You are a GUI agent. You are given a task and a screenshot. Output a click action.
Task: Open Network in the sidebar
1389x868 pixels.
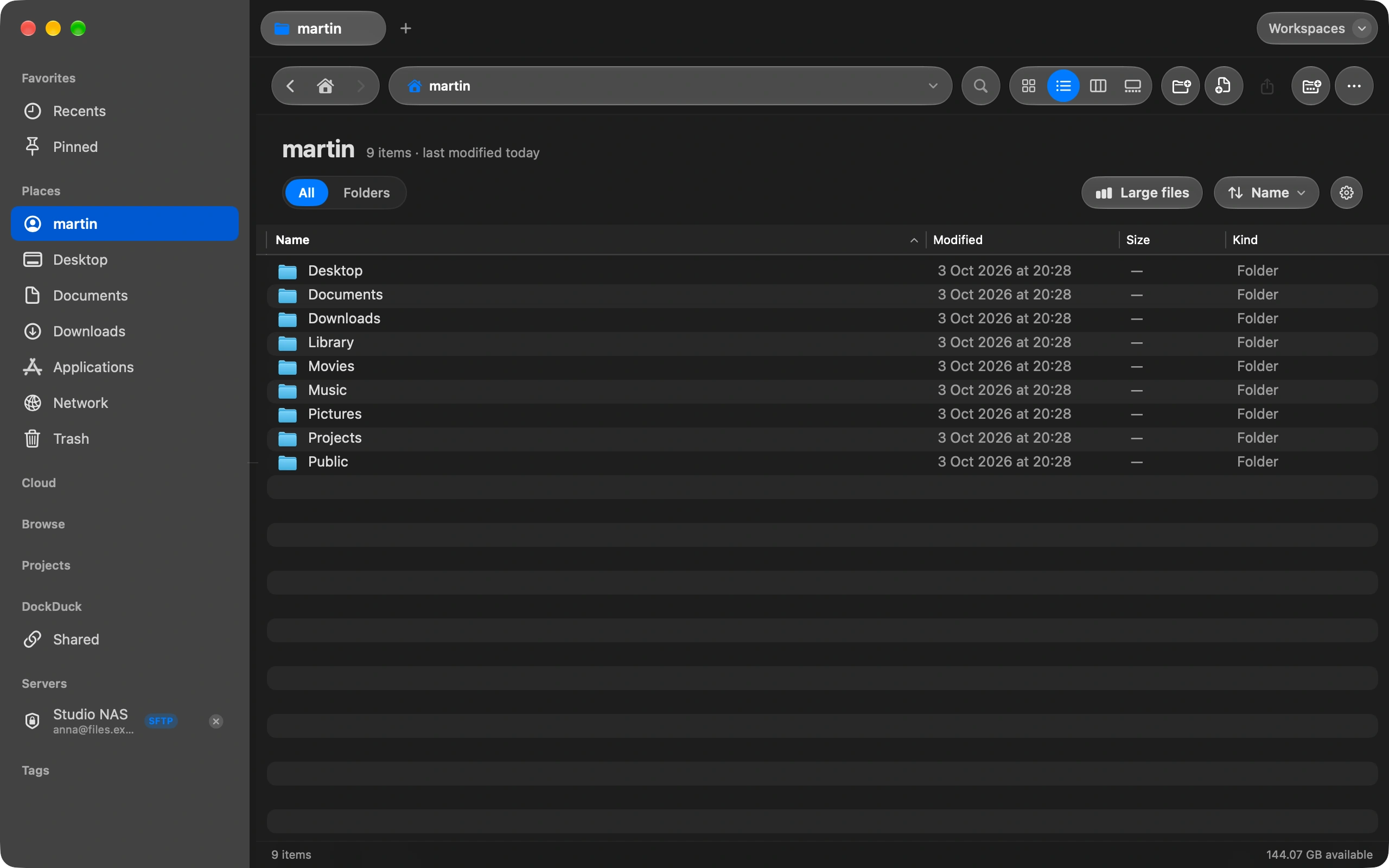tap(125, 403)
